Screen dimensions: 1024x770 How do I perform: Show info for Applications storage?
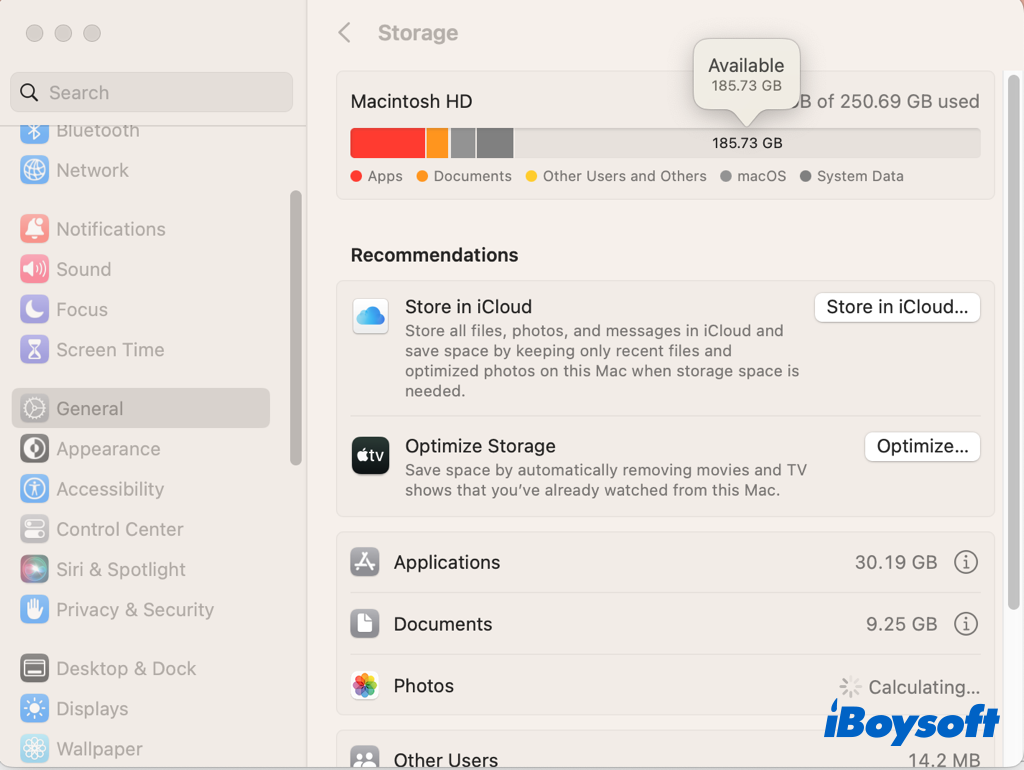[965, 562]
